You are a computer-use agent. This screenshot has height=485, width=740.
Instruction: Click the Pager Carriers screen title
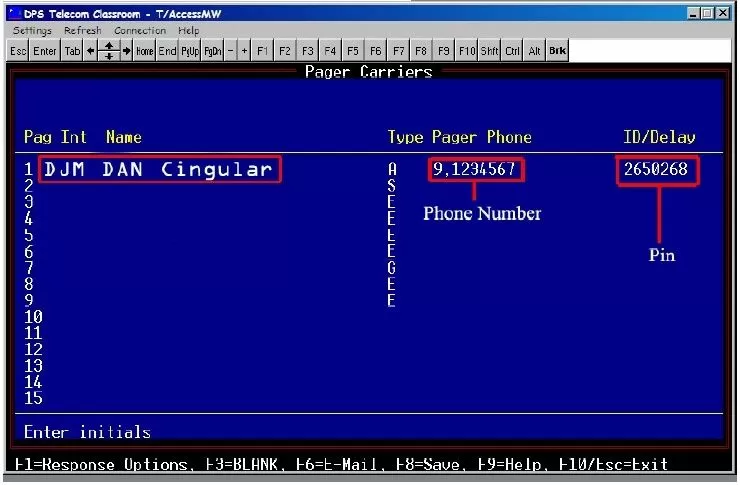(x=368, y=72)
